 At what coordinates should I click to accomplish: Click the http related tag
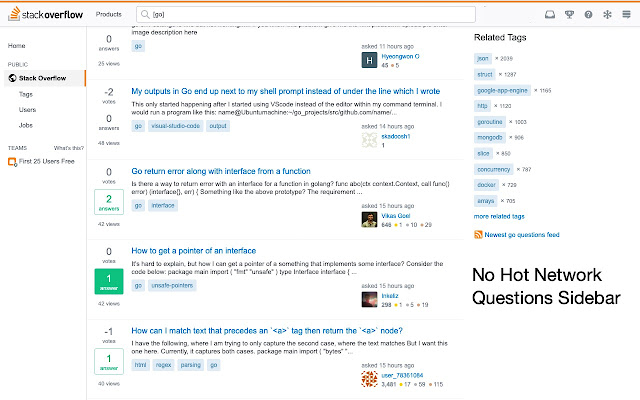[x=482, y=106]
